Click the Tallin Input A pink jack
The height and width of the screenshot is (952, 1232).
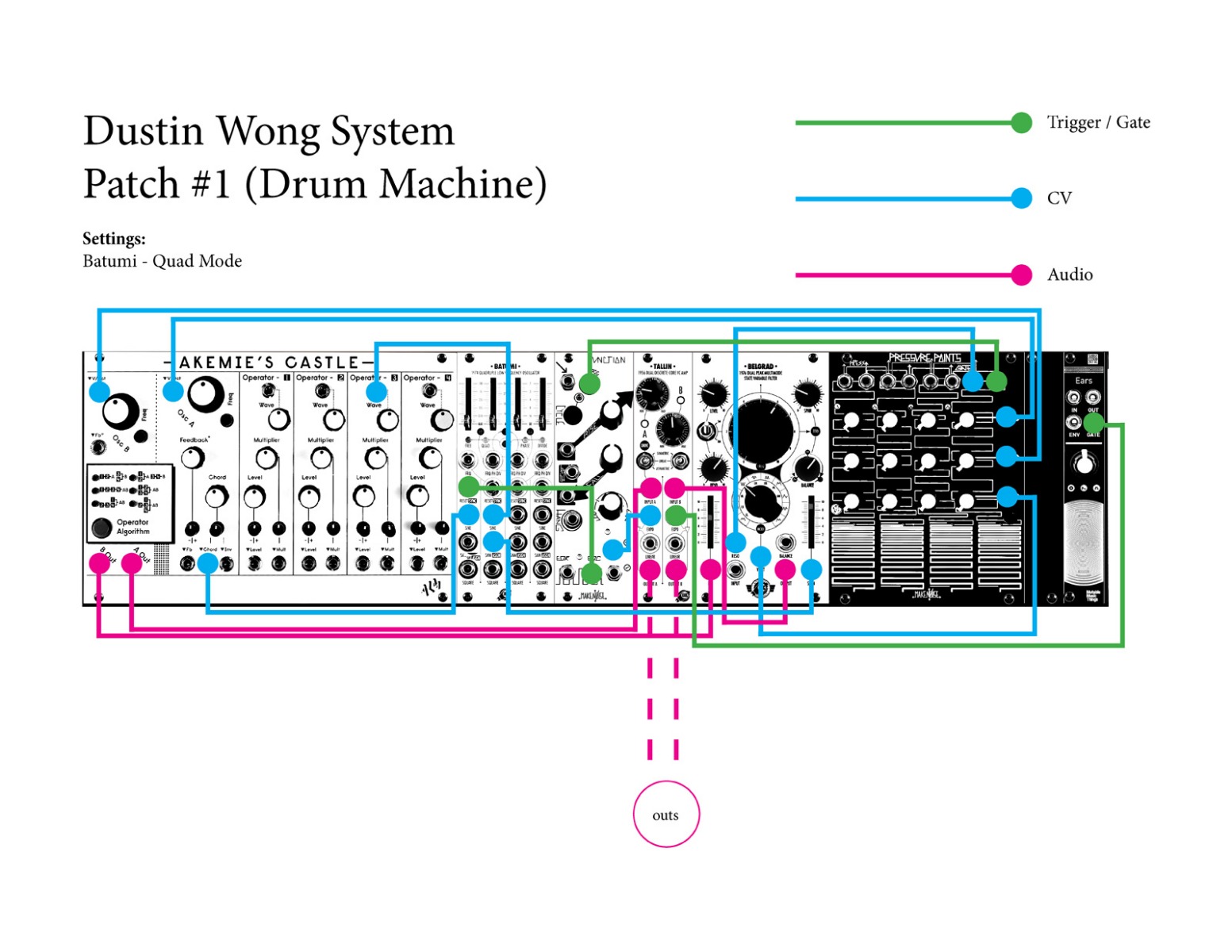click(651, 487)
